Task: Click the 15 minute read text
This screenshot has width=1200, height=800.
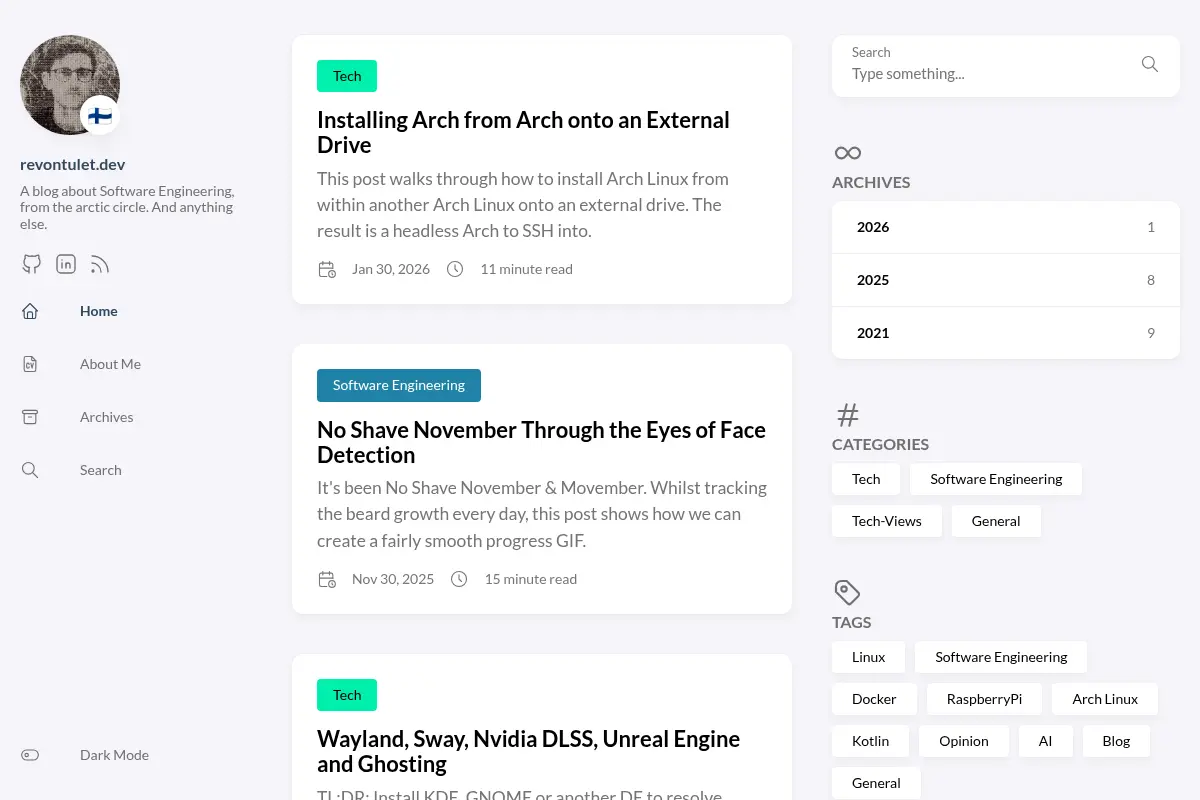Action: [530, 579]
